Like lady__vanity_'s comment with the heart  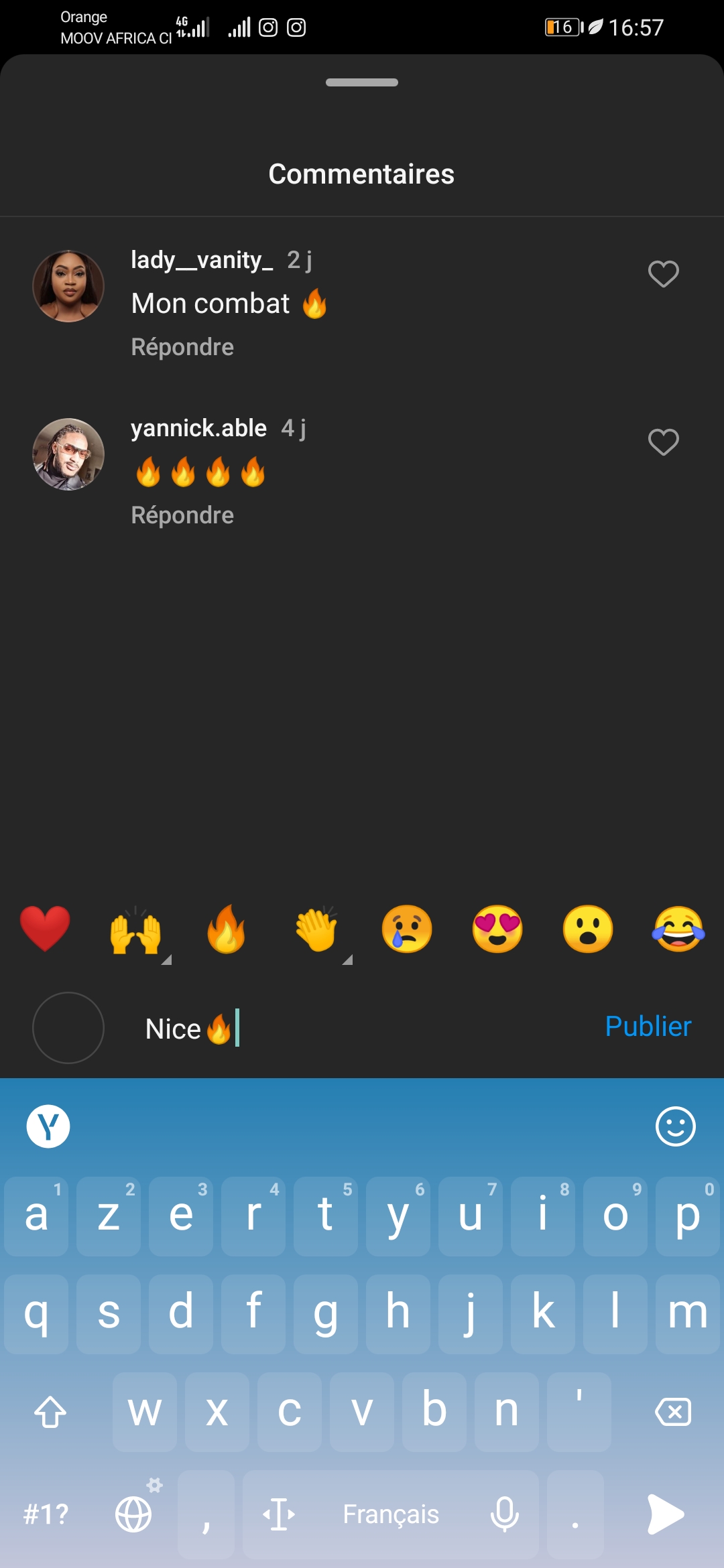663,274
